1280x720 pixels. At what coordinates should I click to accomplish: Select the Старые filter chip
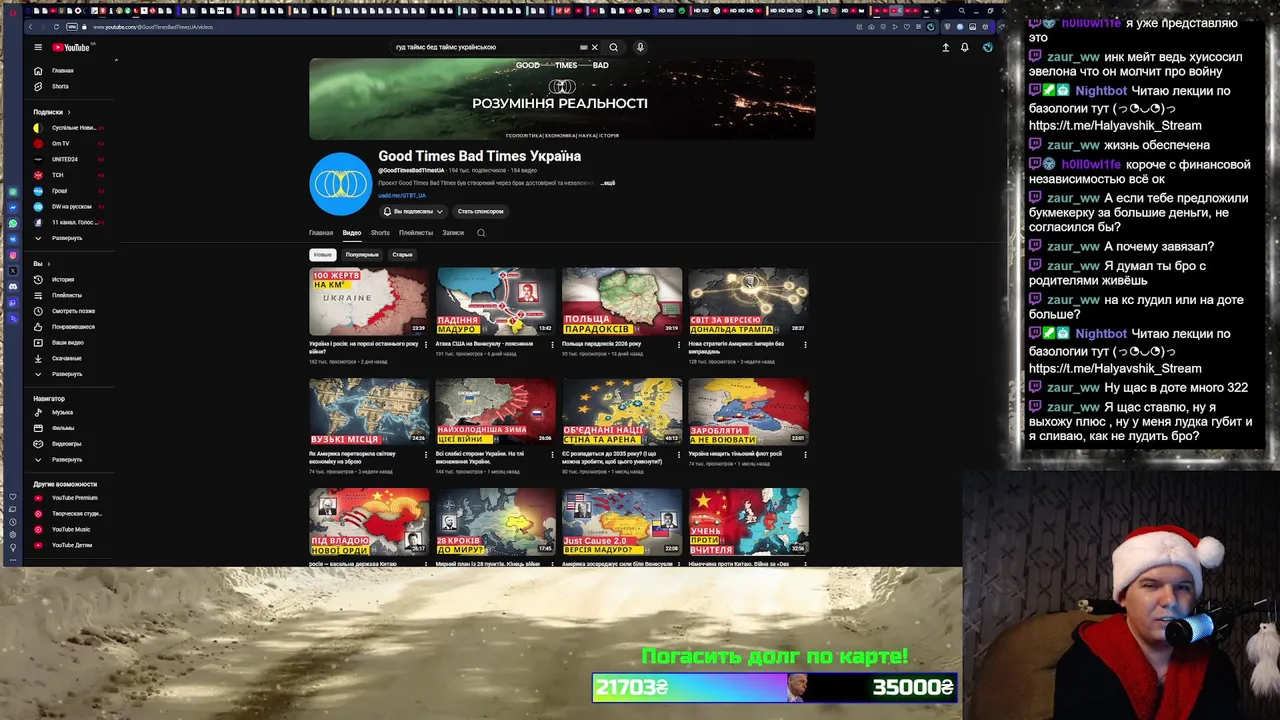[402, 255]
